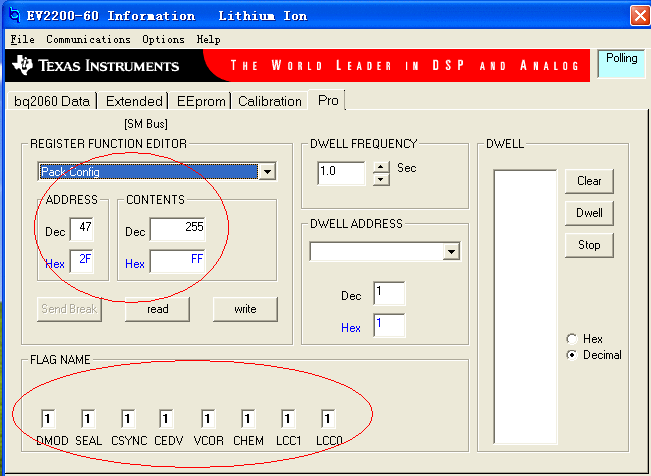Click the read button
The image size is (651, 476).
[157, 309]
